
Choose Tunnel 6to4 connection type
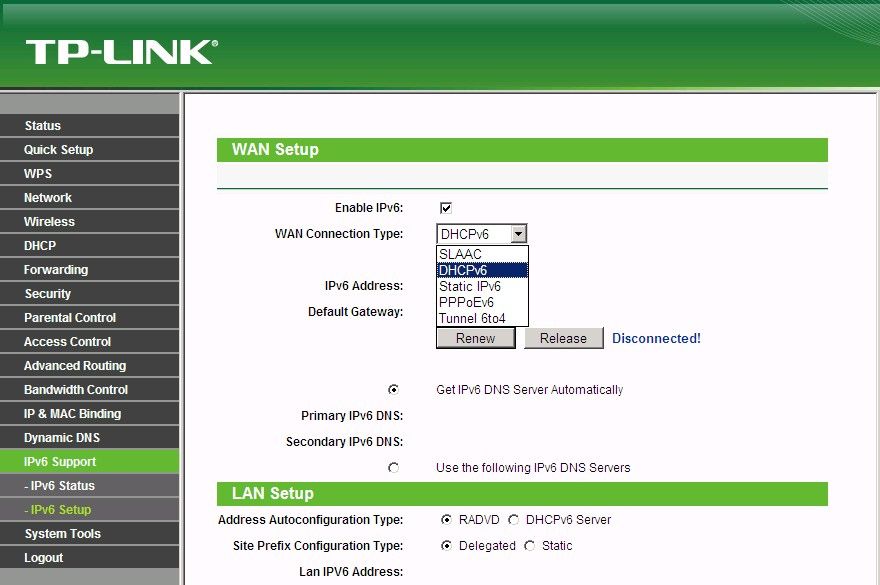coord(482,318)
